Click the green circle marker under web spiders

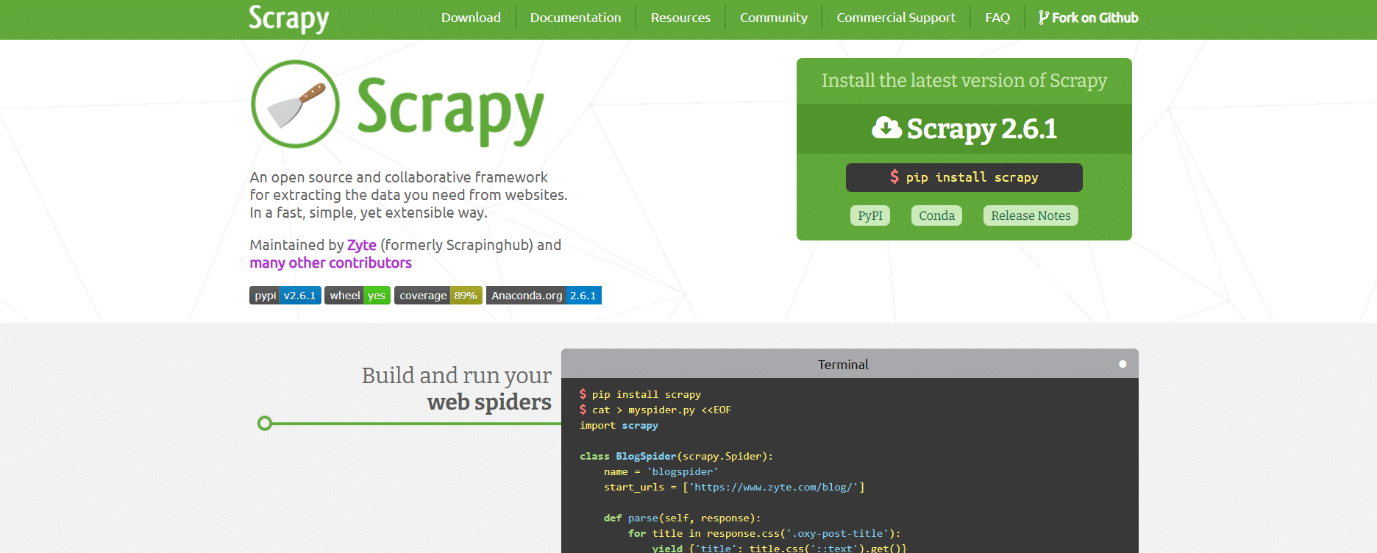[x=265, y=423]
